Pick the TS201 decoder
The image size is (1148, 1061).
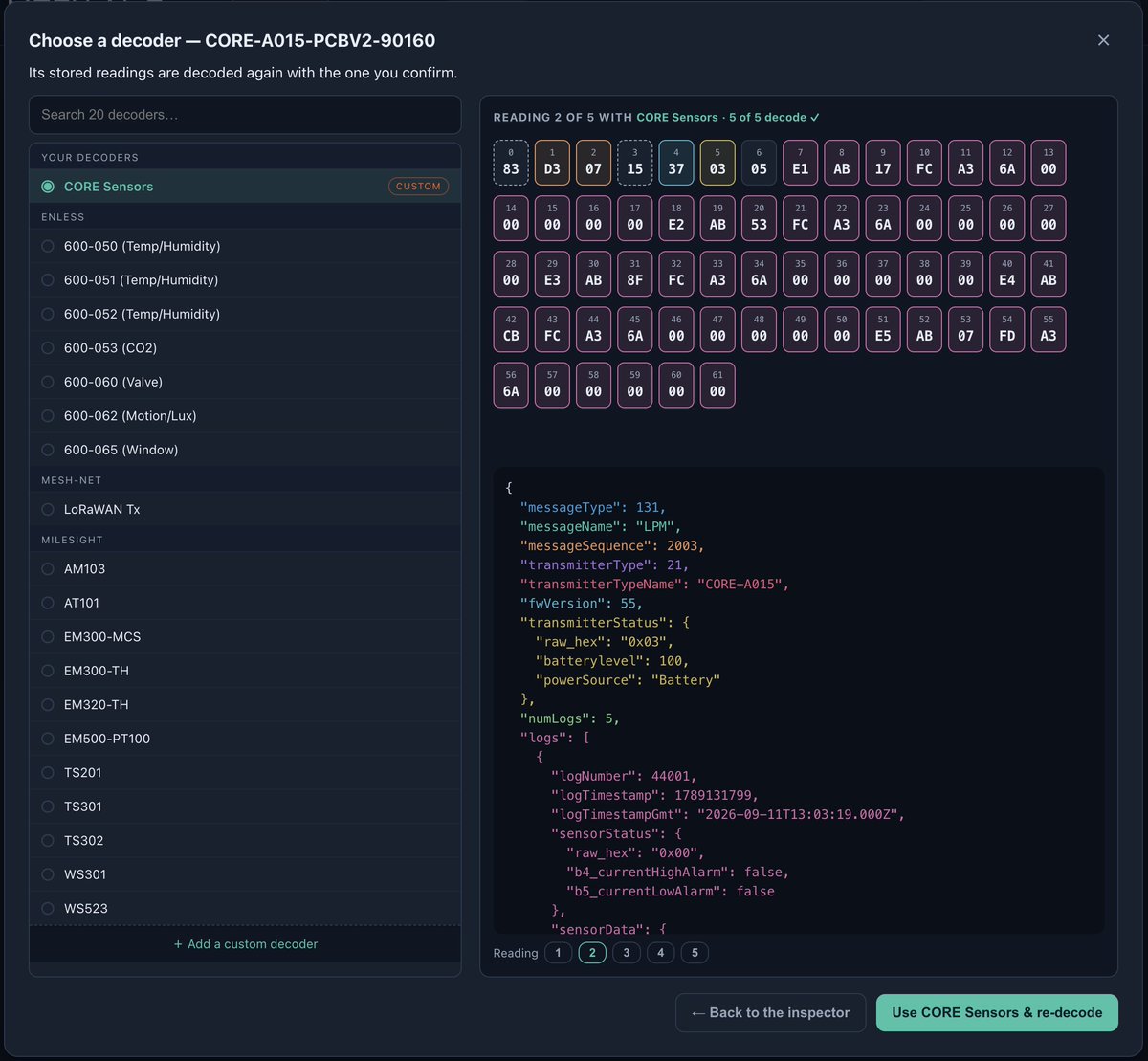pyautogui.click(x=245, y=773)
